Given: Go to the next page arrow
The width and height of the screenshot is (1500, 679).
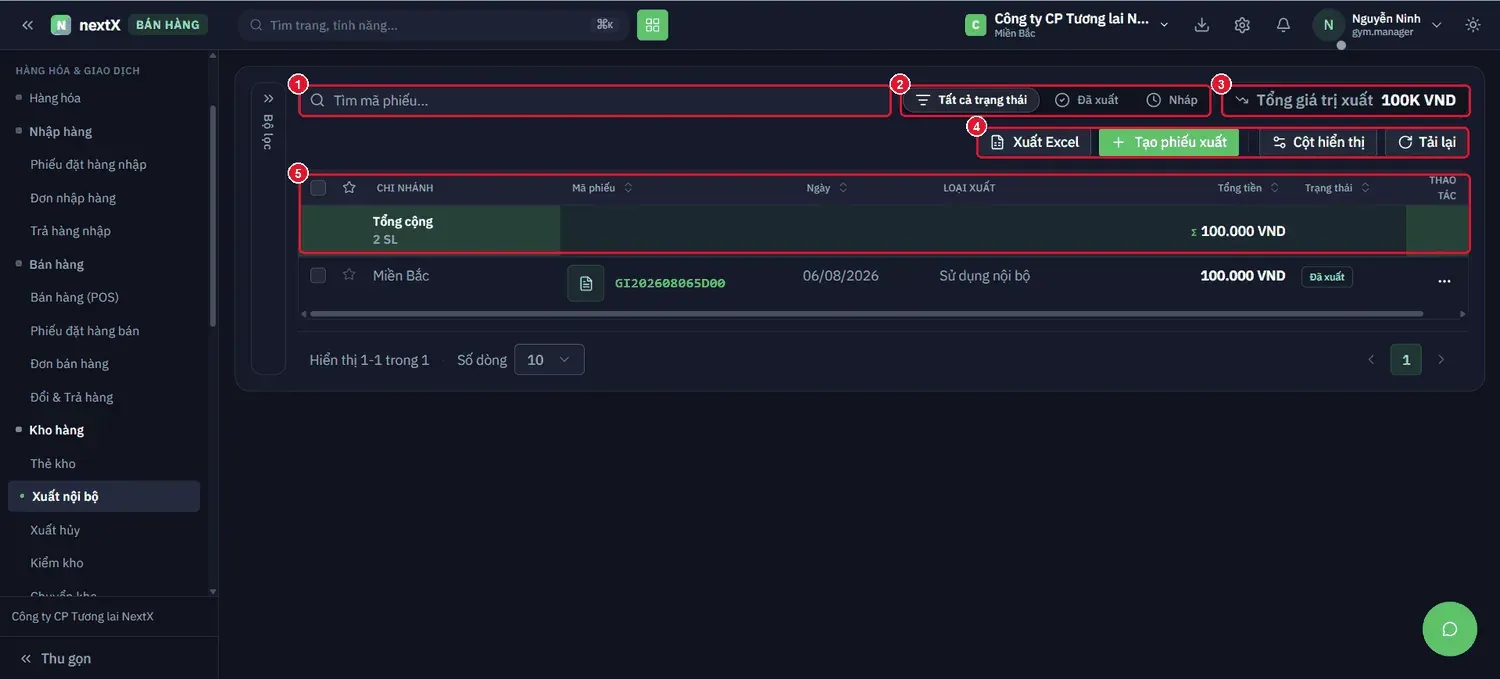Looking at the screenshot, I should pyautogui.click(x=1441, y=359).
